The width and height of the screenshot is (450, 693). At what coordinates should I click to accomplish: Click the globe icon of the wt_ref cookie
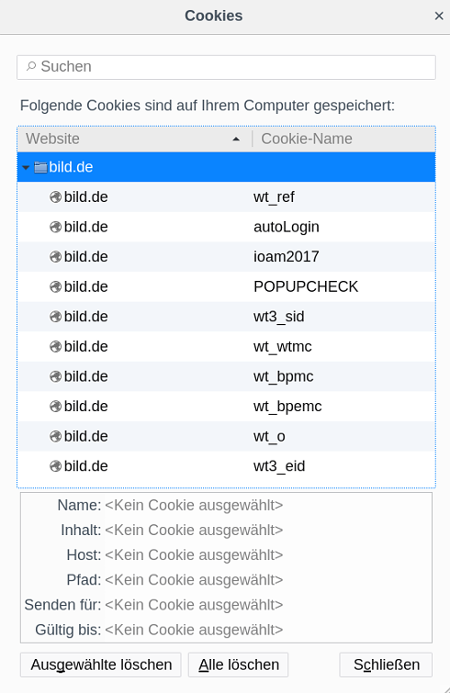(x=56, y=197)
